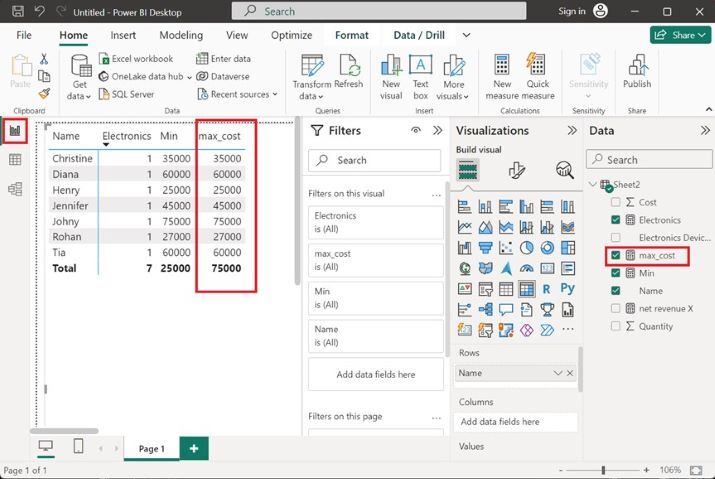The height and width of the screenshot is (479, 715).
Task: Click the Undo icon in title bar
Action: point(40,11)
